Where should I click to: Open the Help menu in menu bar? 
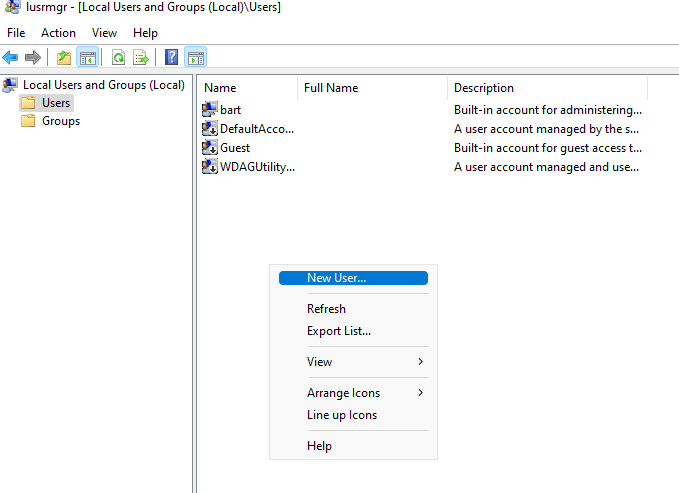pos(145,33)
